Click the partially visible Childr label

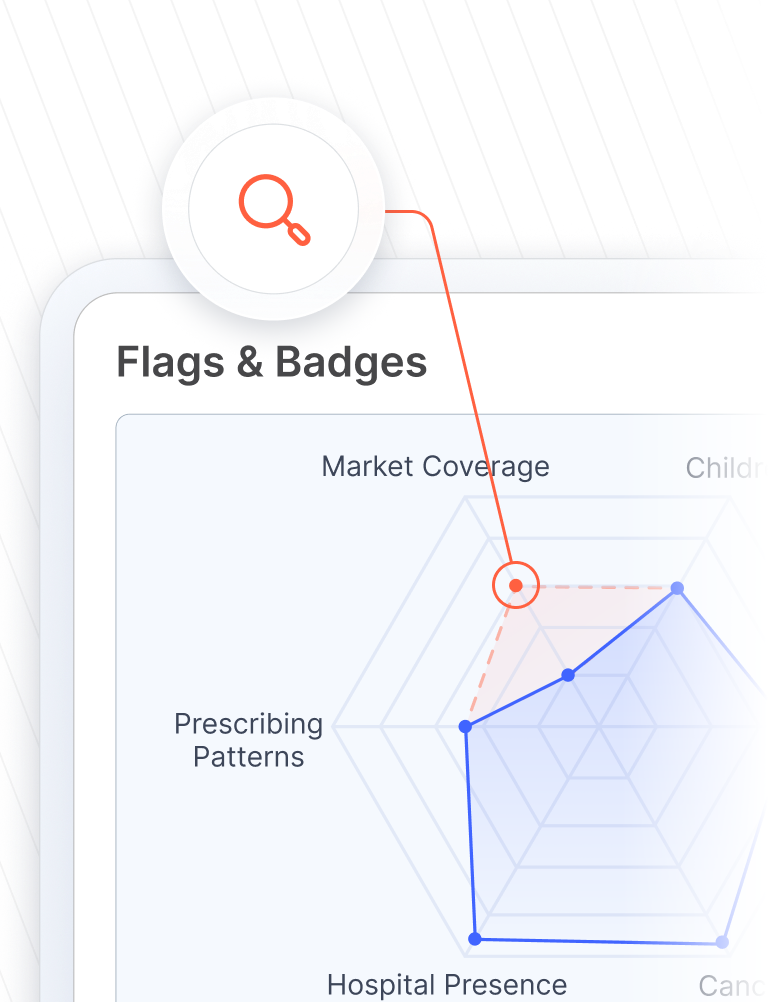click(725, 468)
